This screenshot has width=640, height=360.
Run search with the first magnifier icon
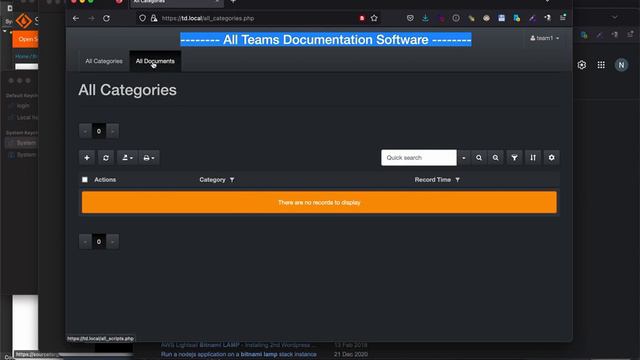[x=479, y=158]
